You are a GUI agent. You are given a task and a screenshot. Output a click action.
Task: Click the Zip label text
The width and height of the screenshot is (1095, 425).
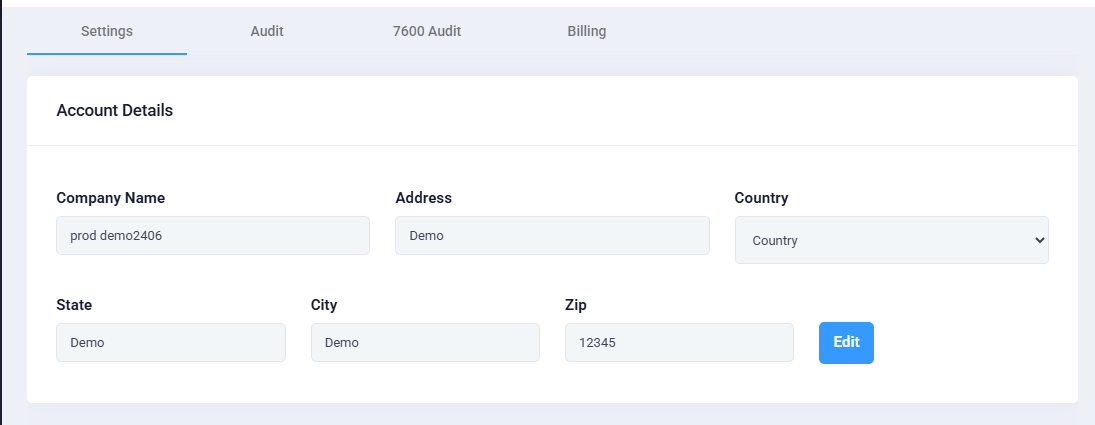tap(575, 305)
